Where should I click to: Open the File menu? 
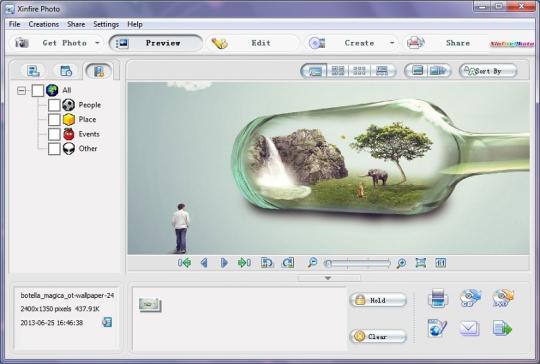[14, 24]
